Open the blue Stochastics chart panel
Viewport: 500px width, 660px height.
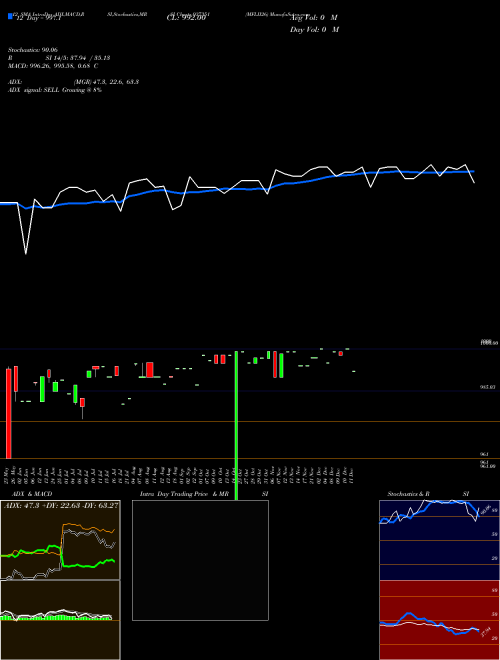pos(439,540)
